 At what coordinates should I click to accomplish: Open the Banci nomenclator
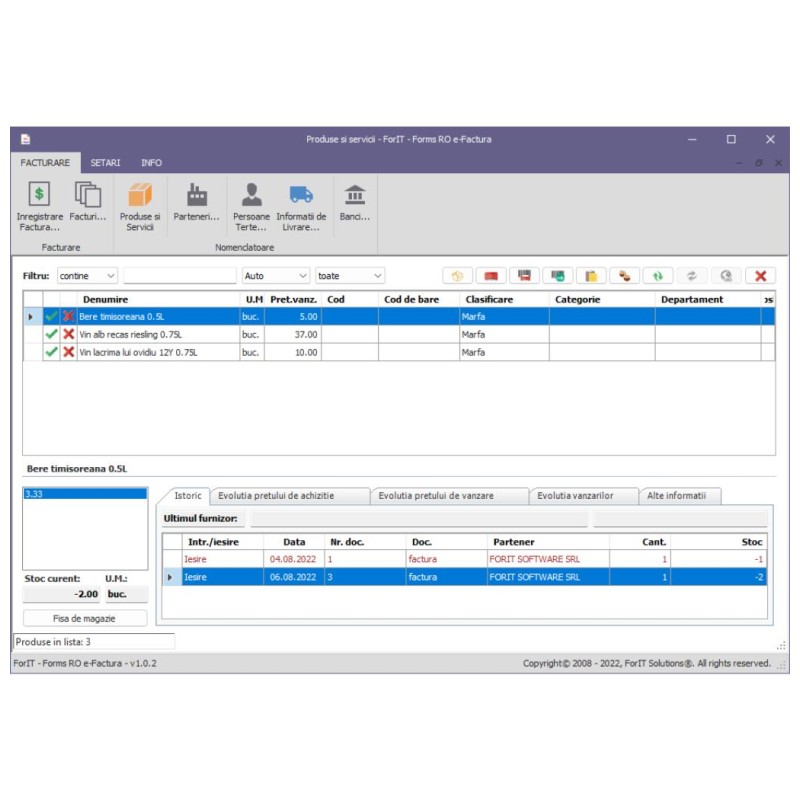(357, 207)
